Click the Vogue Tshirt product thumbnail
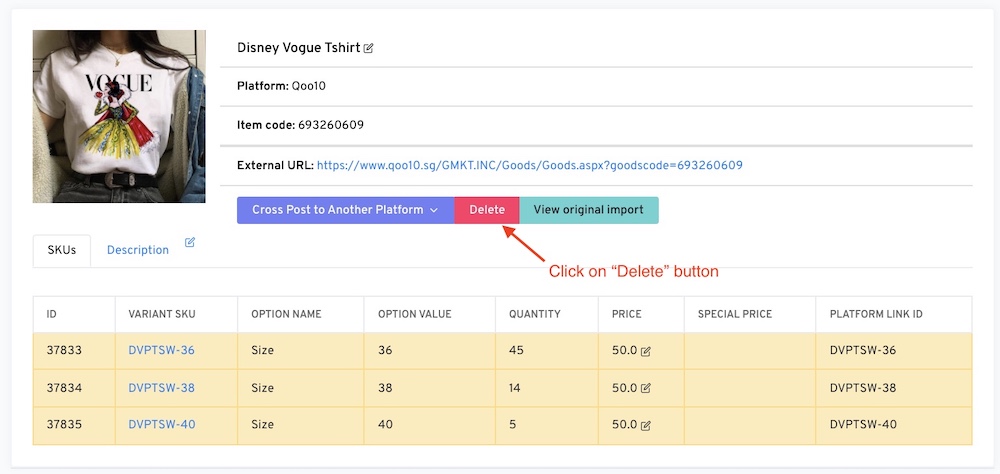1000x474 pixels. [x=119, y=116]
